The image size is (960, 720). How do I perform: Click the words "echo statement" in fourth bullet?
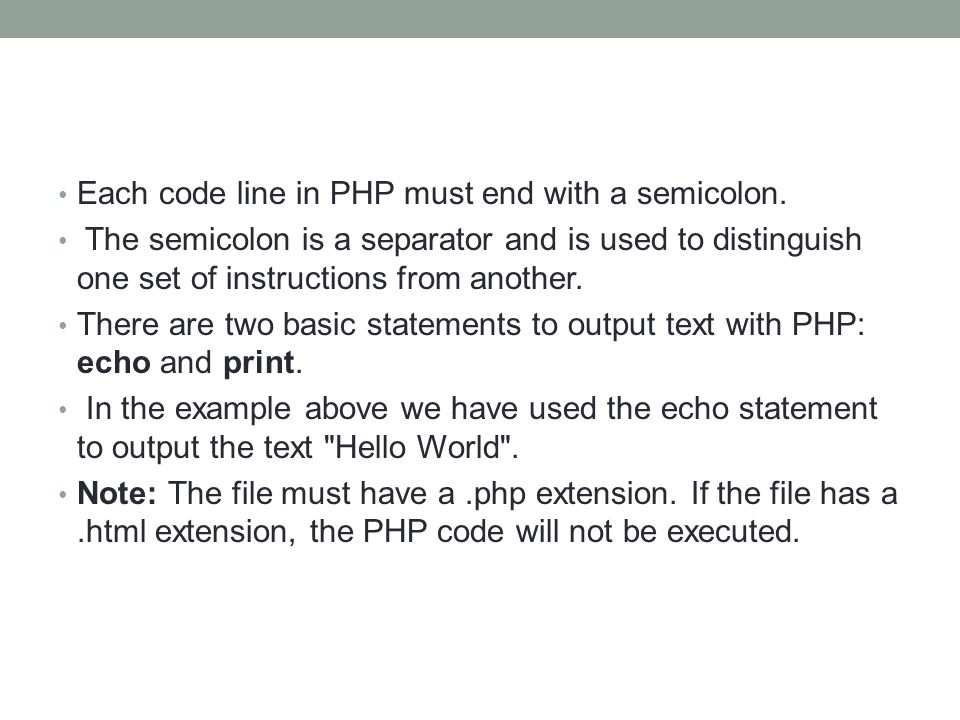pyautogui.click(x=769, y=409)
